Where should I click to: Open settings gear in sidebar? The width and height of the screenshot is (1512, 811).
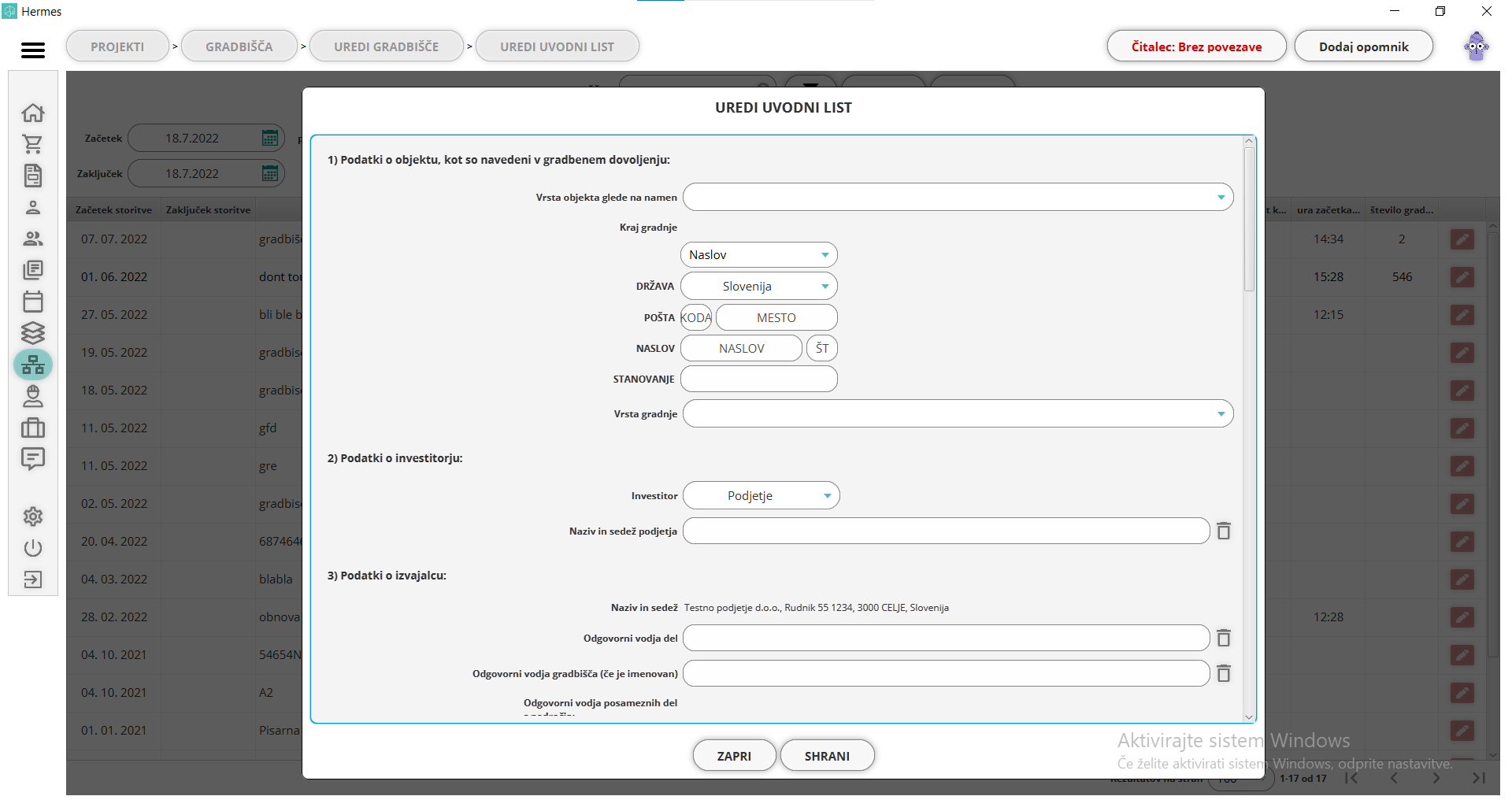(33, 517)
